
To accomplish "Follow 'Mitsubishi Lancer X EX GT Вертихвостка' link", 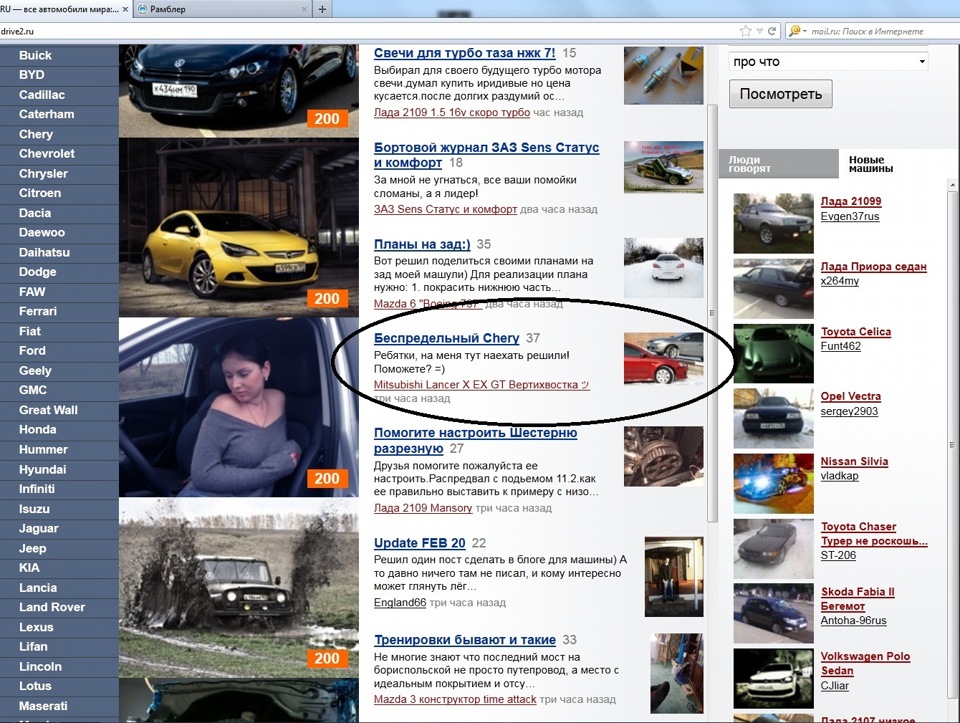I will pyautogui.click(x=481, y=384).
